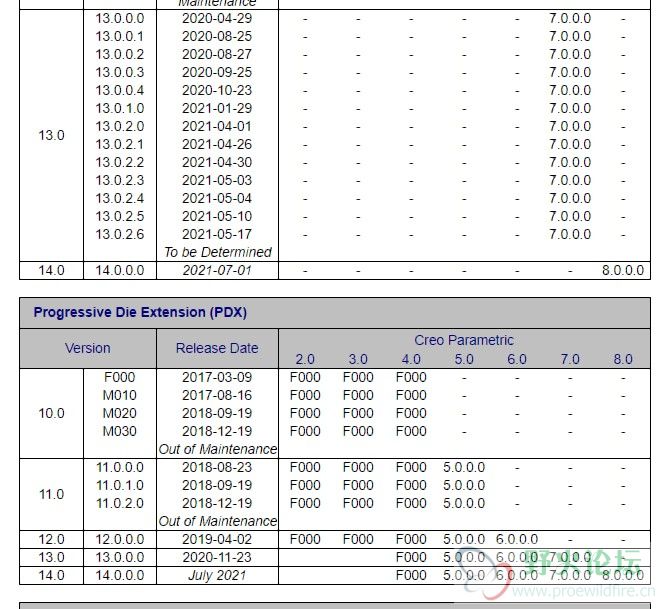
Task: Click the PDX 'Version' column header
Action: pyautogui.click(x=88, y=349)
